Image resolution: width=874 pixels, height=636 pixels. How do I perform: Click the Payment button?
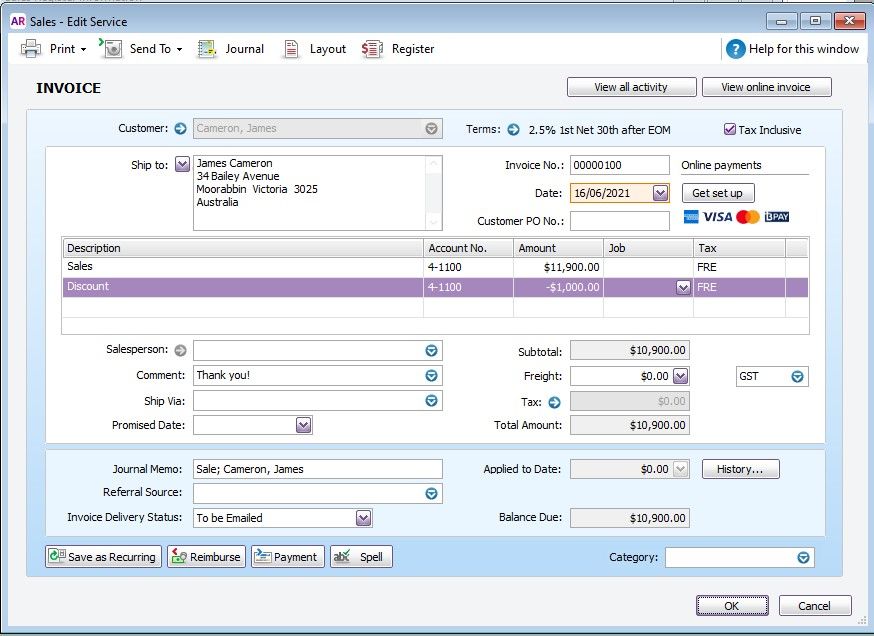(x=287, y=557)
